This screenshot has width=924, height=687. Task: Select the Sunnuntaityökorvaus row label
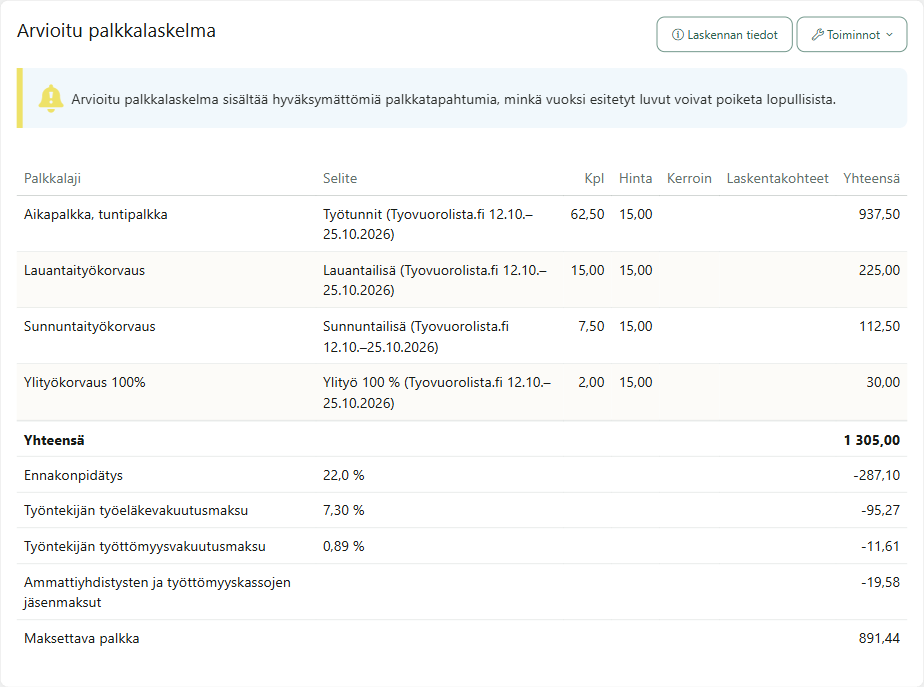[90, 326]
